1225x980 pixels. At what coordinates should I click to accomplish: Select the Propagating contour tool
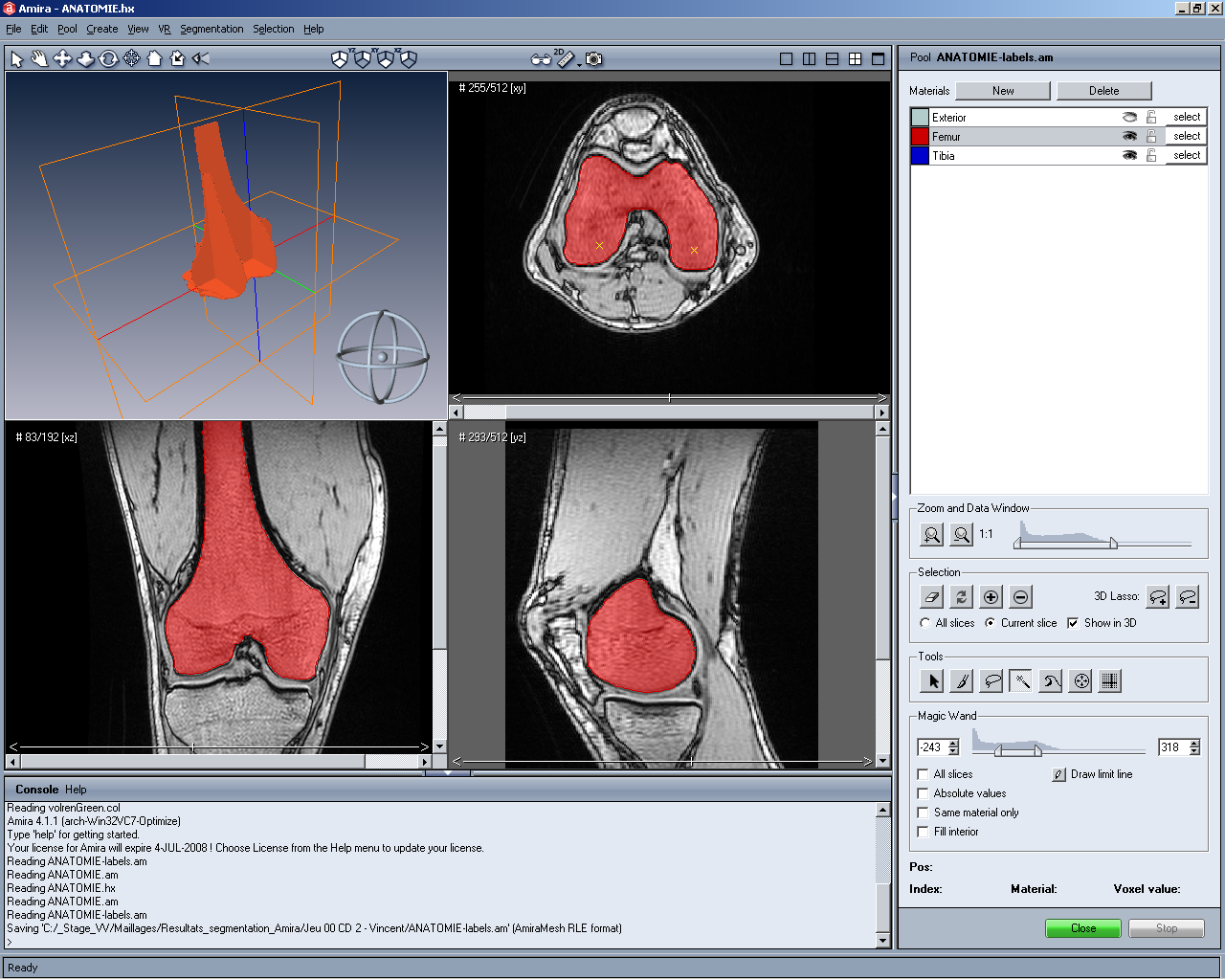click(x=1080, y=681)
